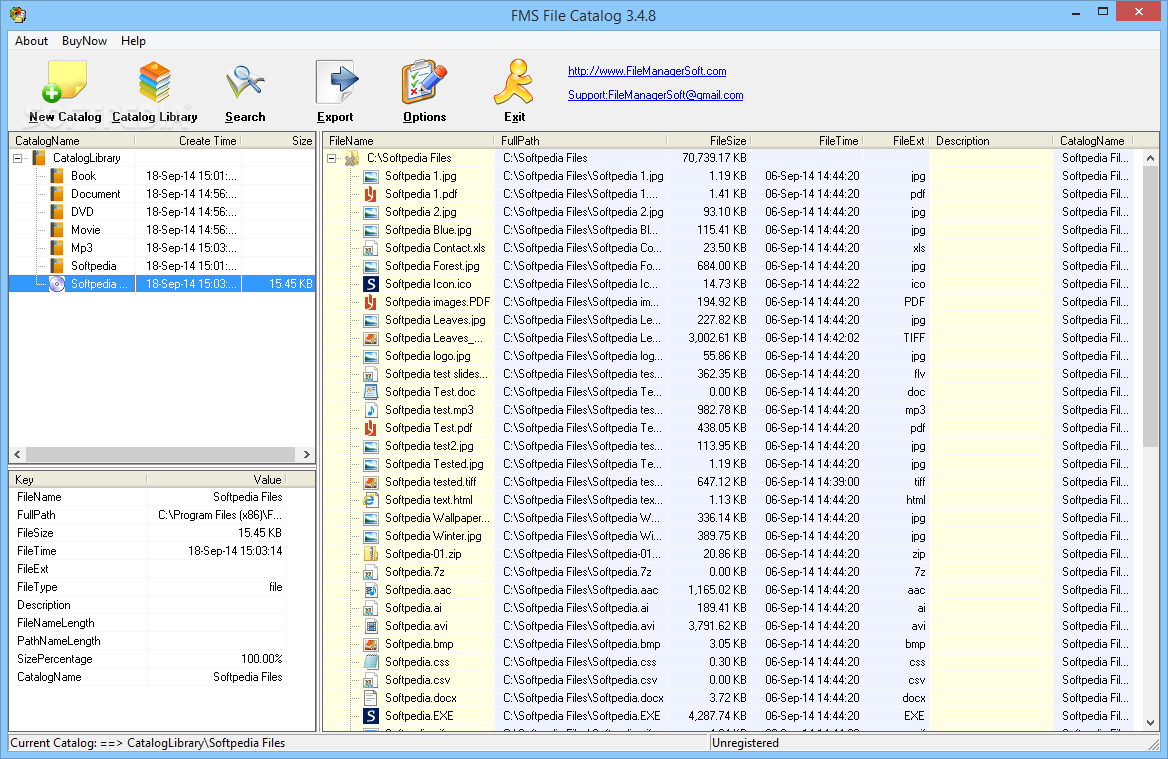Open the Help menu
This screenshot has width=1168, height=759.
click(x=133, y=41)
